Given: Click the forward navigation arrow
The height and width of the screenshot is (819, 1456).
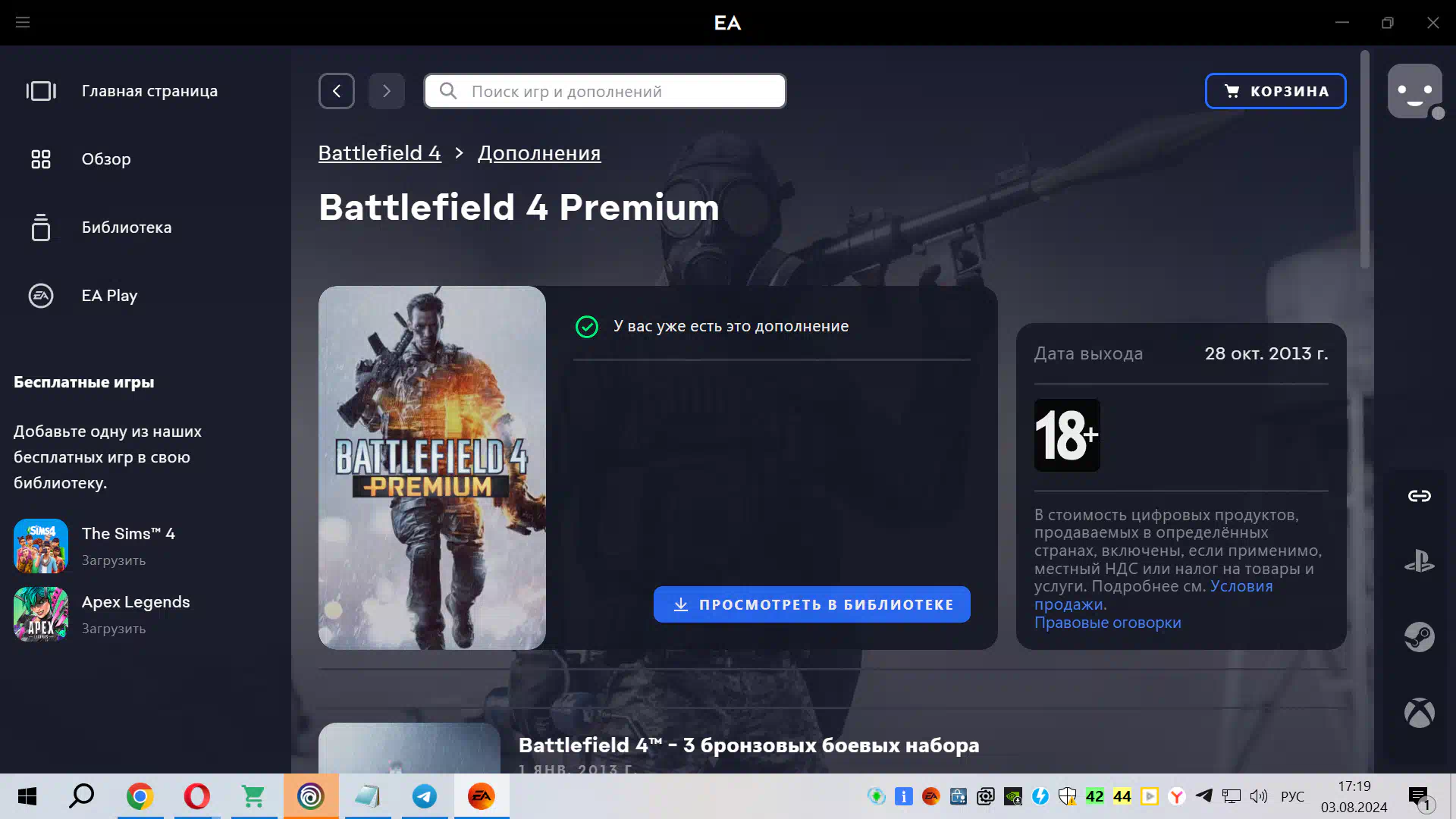Looking at the screenshot, I should click(x=387, y=91).
